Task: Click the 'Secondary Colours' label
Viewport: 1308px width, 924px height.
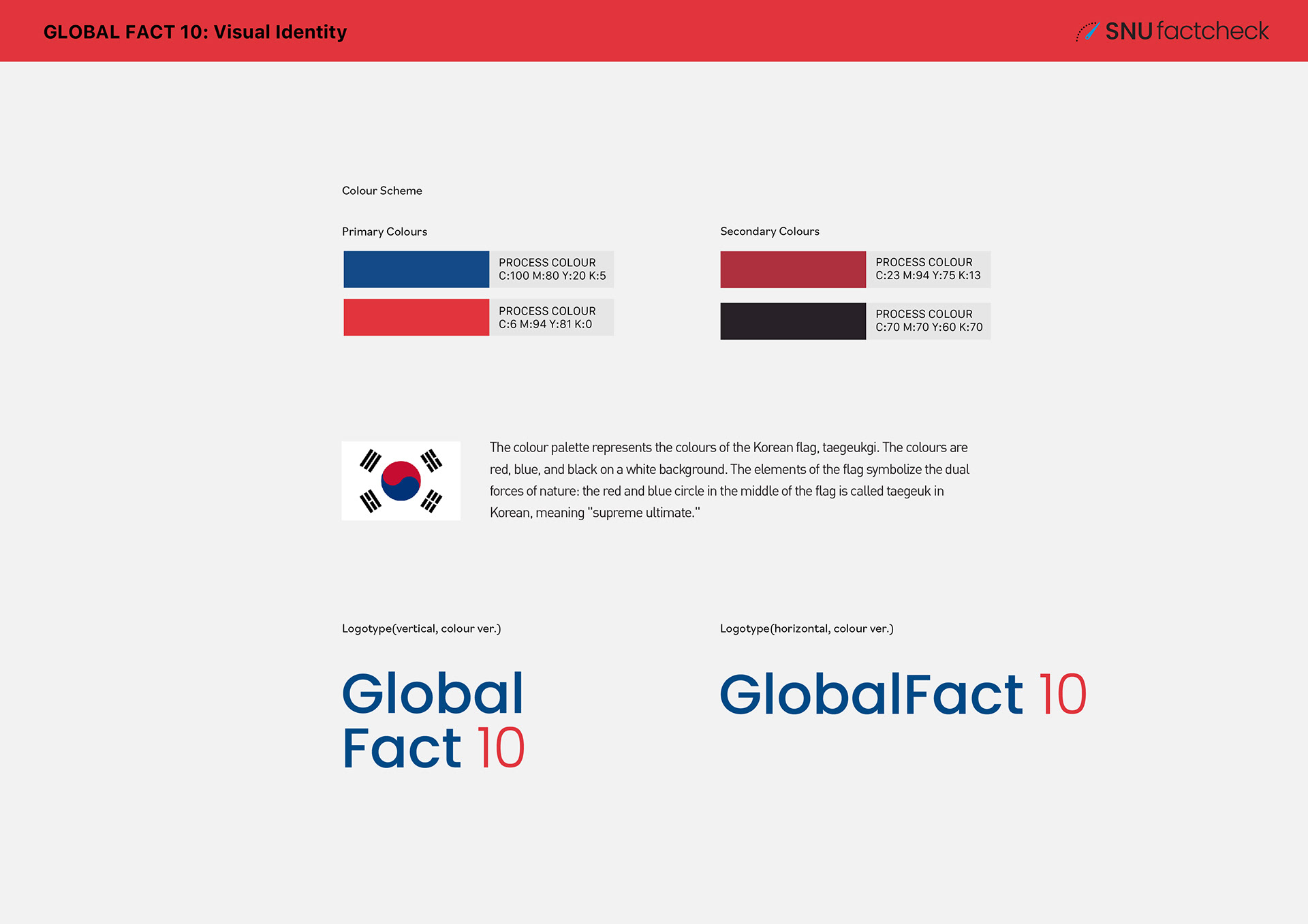Action: click(770, 232)
